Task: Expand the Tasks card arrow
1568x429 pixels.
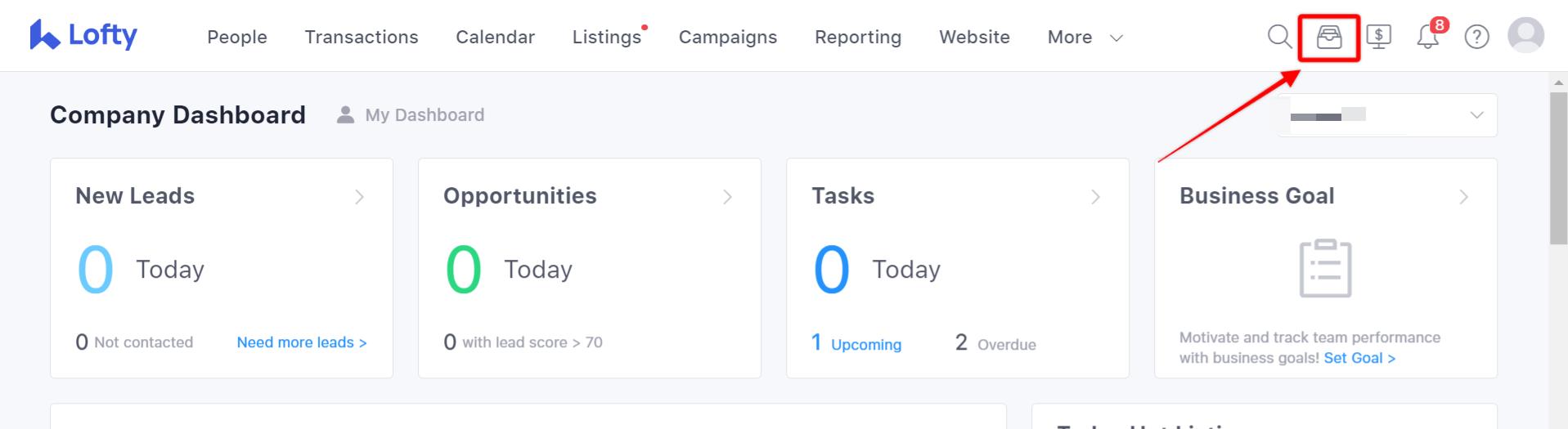Action: click(x=1095, y=197)
